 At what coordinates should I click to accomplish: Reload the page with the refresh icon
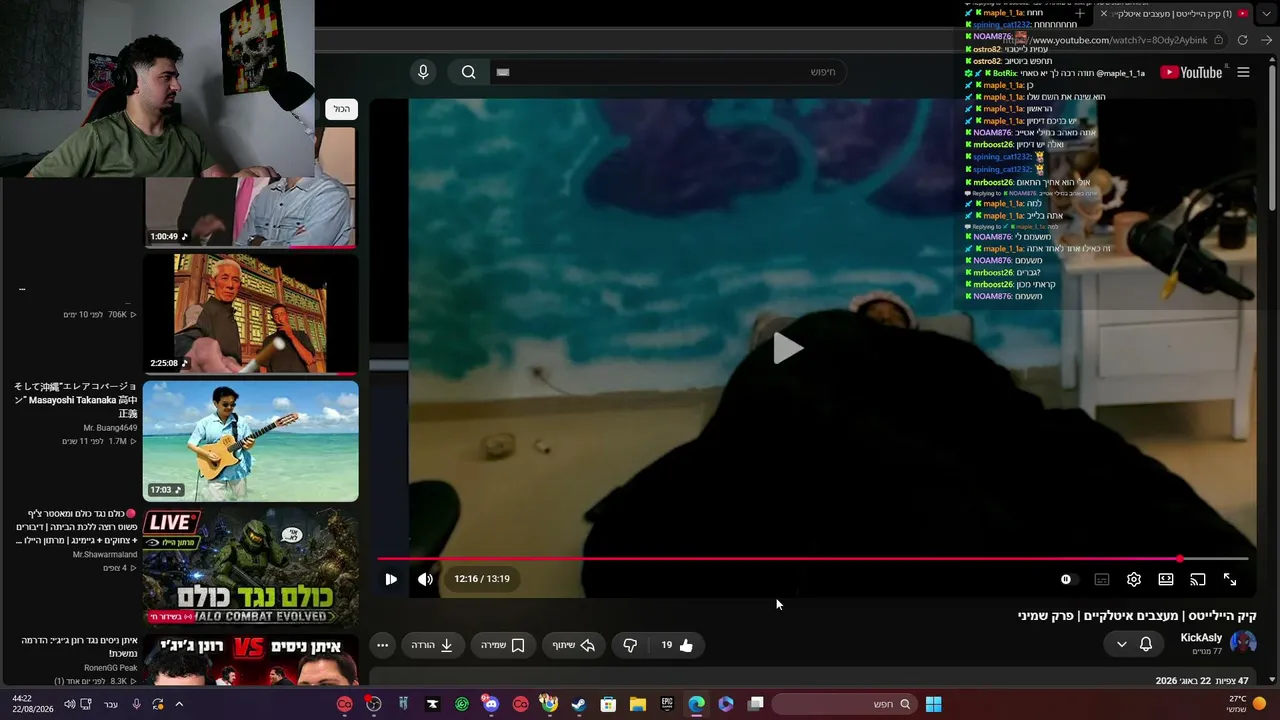tap(1242, 40)
